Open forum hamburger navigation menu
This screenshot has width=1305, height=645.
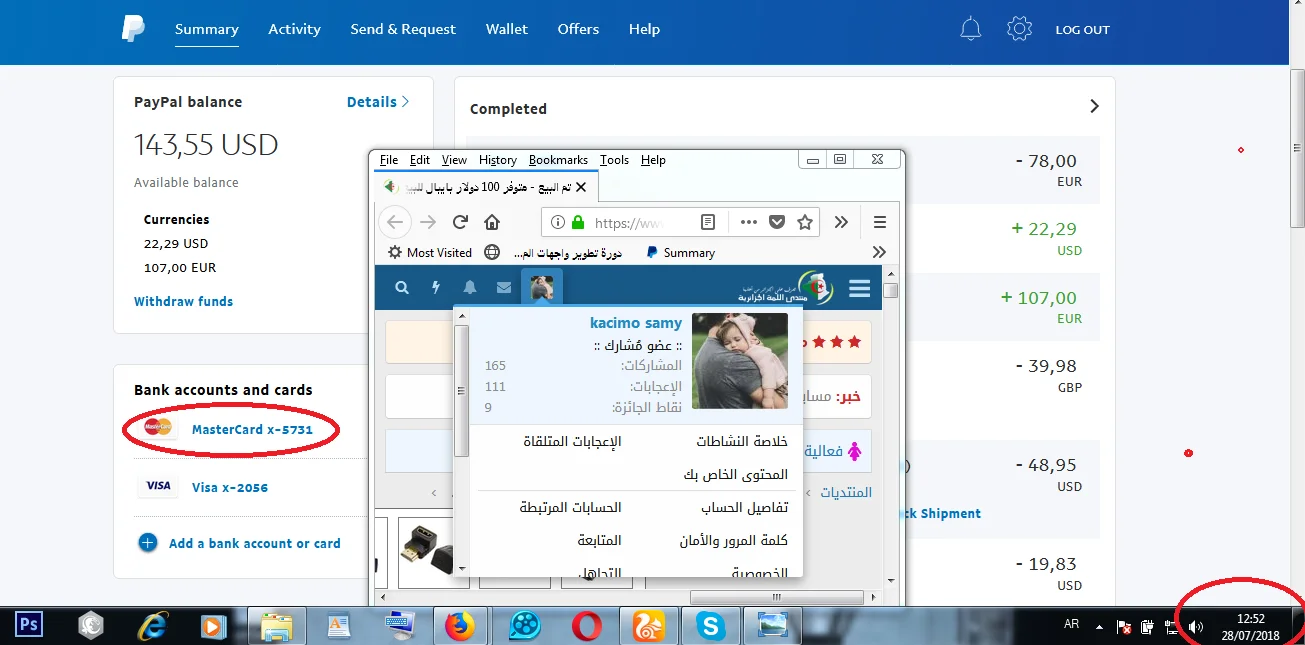(859, 288)
